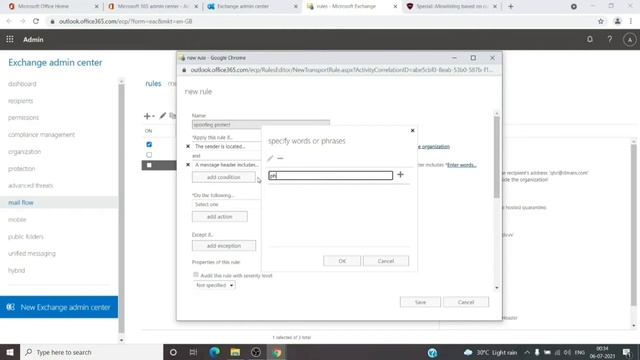The width and height of the screenshot is (640, 360).
Task: Select the rules tab
Action: click(x=153, y=83)
